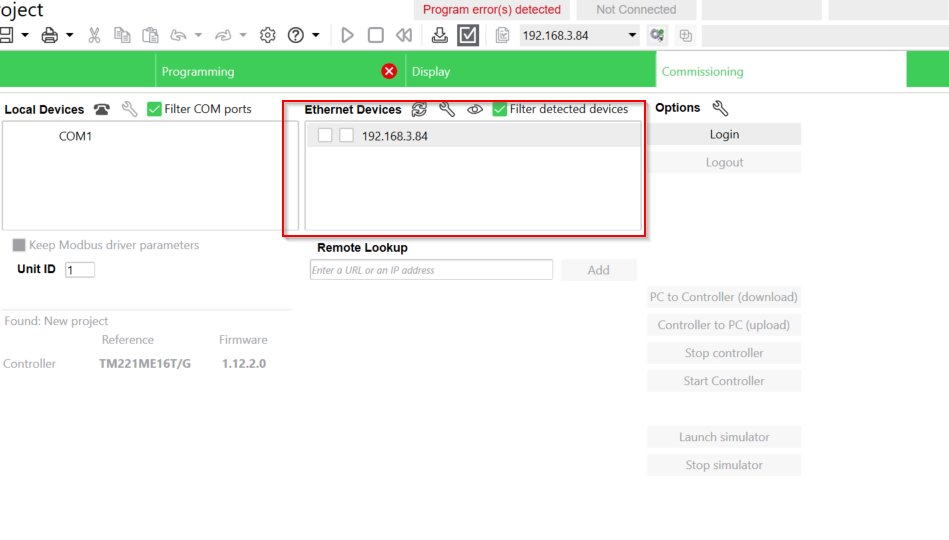Viewport: 949px width, 540px height.
Task: Toggle the Filter detected devices checkbox
Action: click(x=499, y=109)
